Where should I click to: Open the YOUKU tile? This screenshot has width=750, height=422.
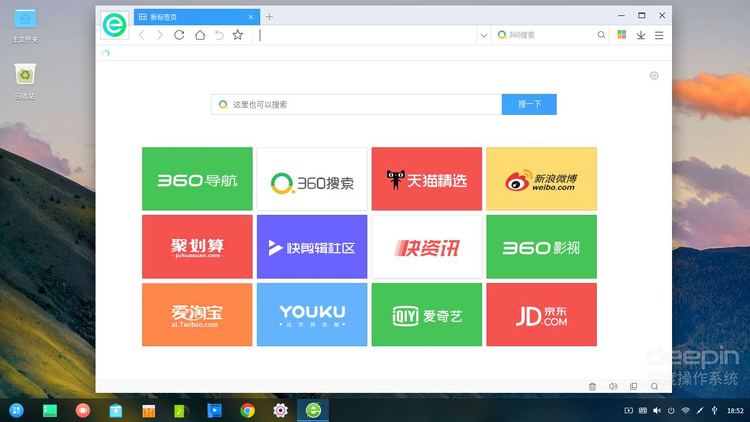pos(312,314)
